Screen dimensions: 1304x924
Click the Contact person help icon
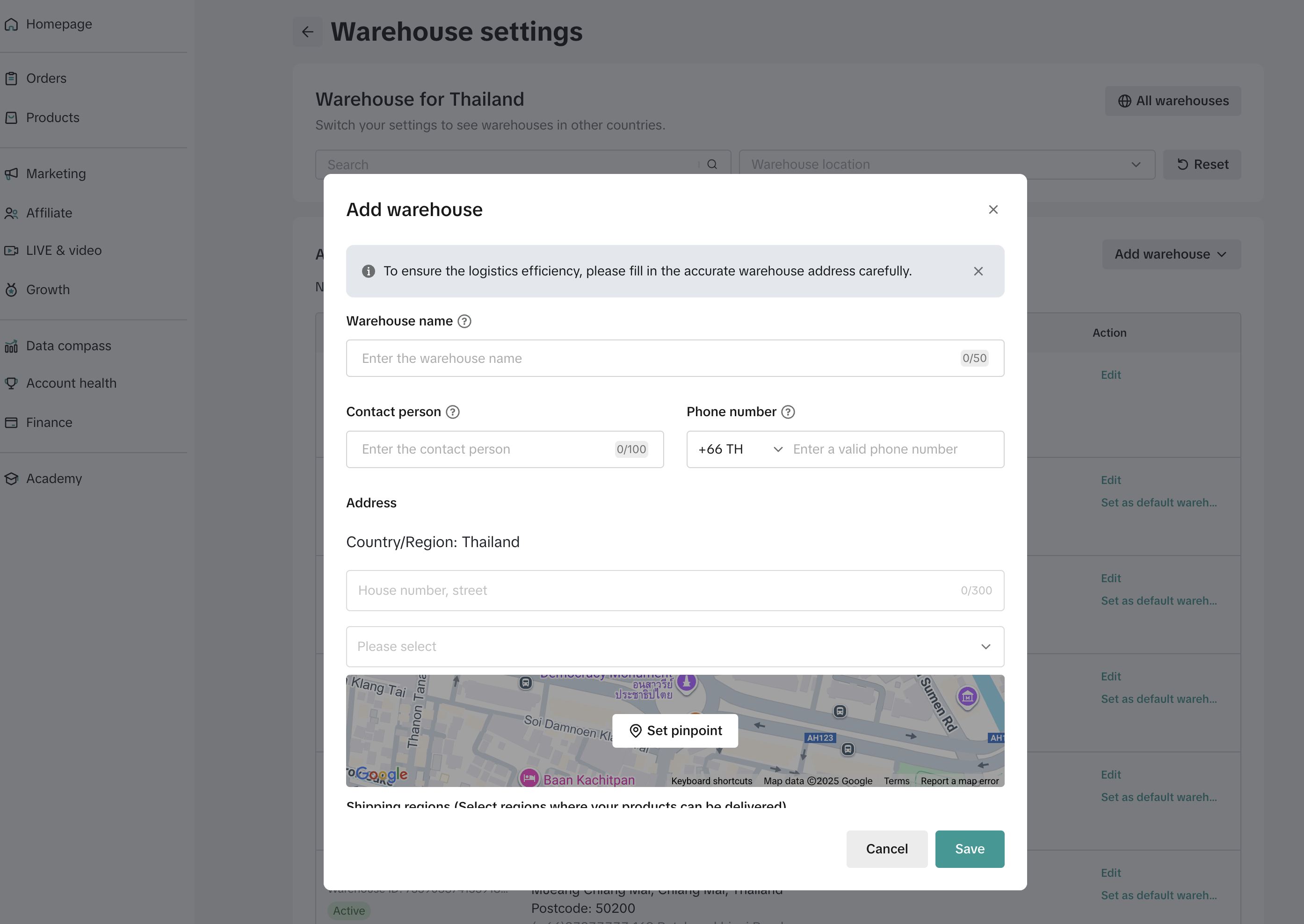pyautogui.click(x=452, y=412)
